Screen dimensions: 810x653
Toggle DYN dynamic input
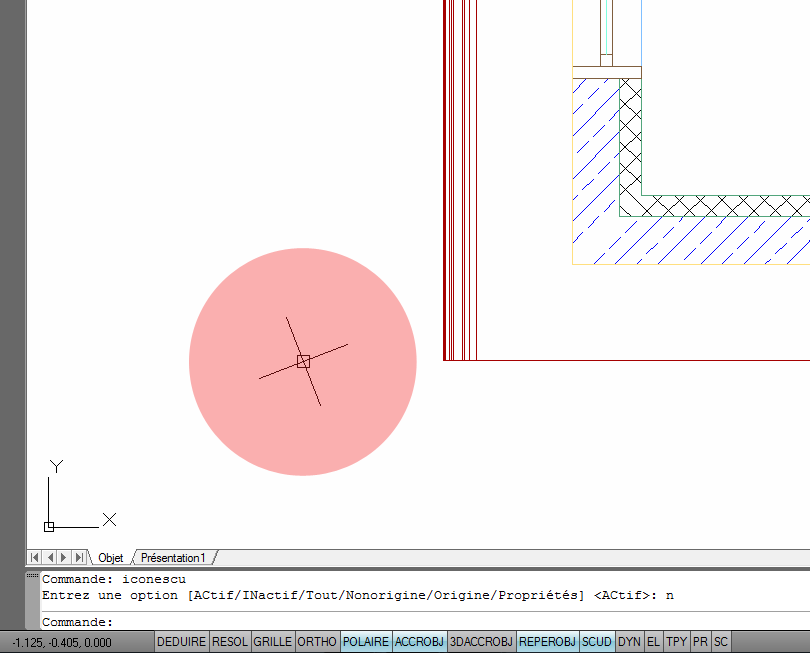[x=629, y=641]
